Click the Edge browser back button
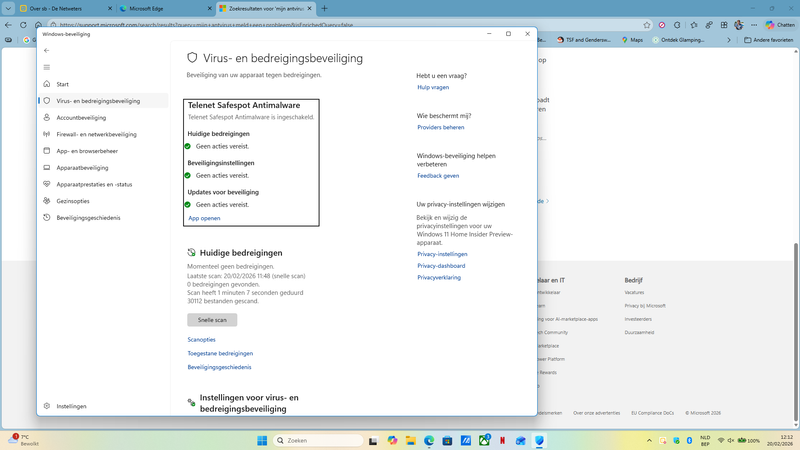 point(8,24)
